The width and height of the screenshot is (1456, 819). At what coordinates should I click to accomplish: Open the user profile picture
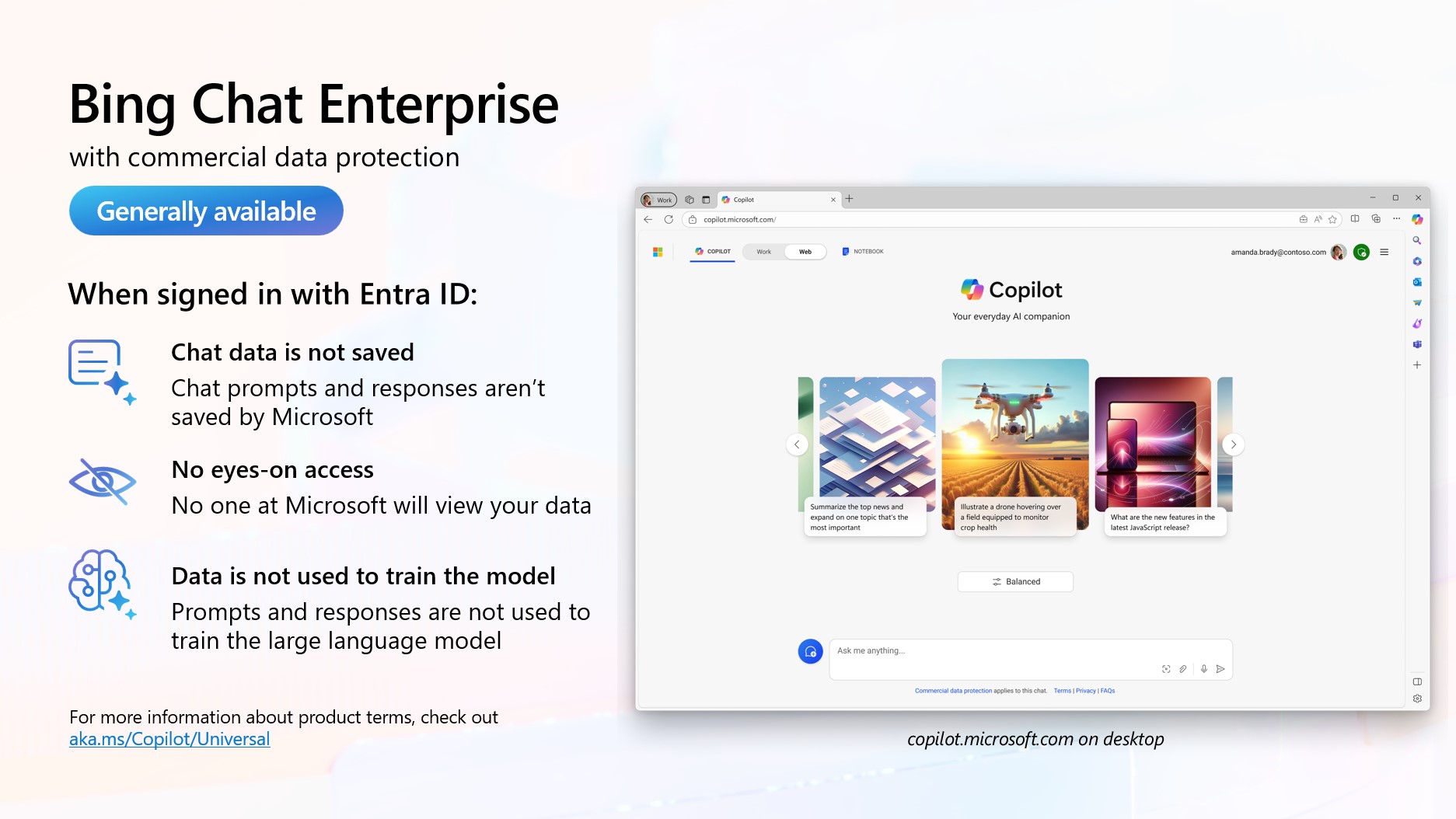point(1339,253)
